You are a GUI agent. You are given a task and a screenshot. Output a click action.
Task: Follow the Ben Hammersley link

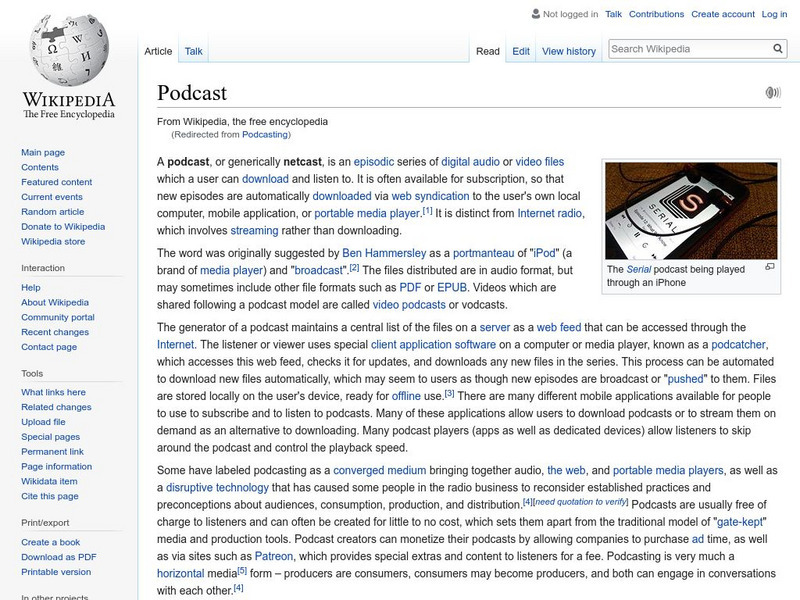[384, 253]
